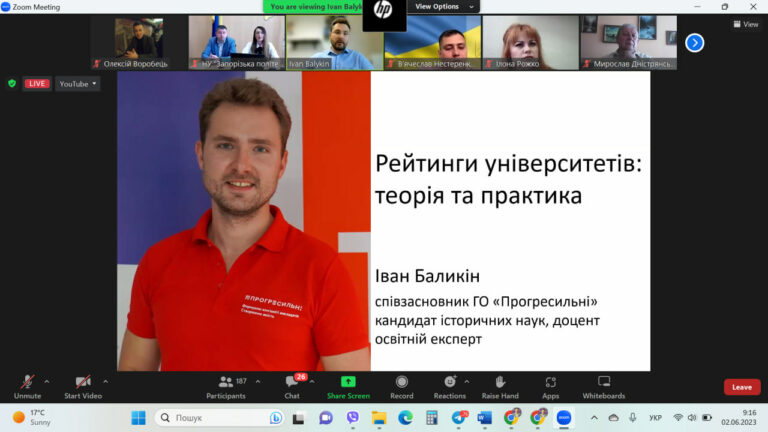Expand audio options arrow next to Unmute

47,382
